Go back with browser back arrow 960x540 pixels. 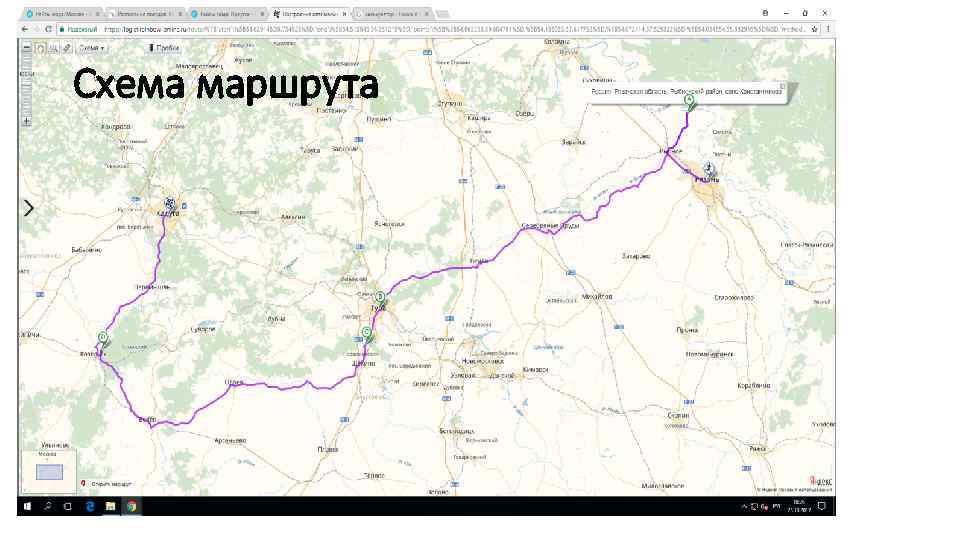(x=24, y=29)
